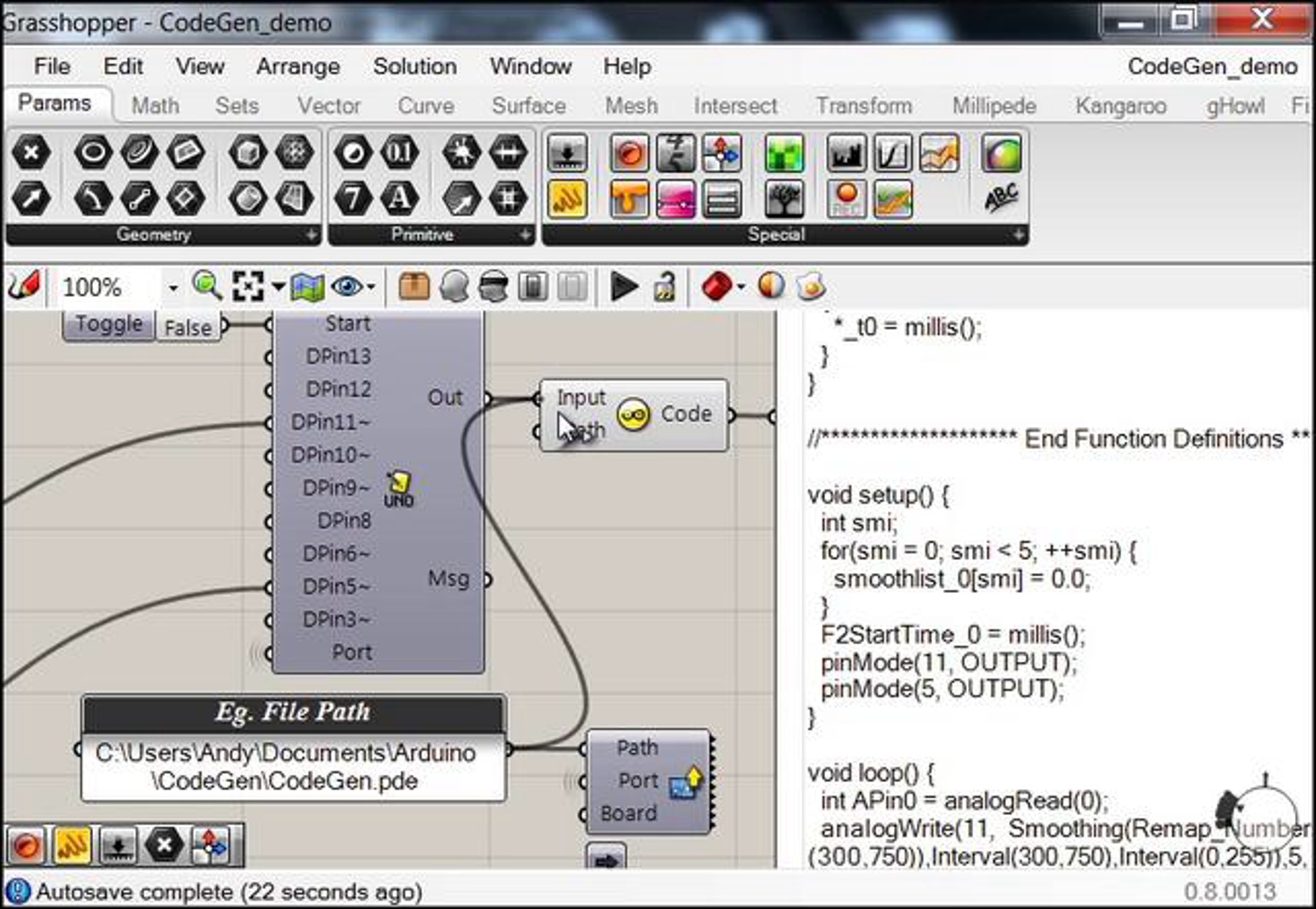Select the Panel component icon in Special
The height and width of the screenshot is (909, 1316).
(x=567, y=200)
